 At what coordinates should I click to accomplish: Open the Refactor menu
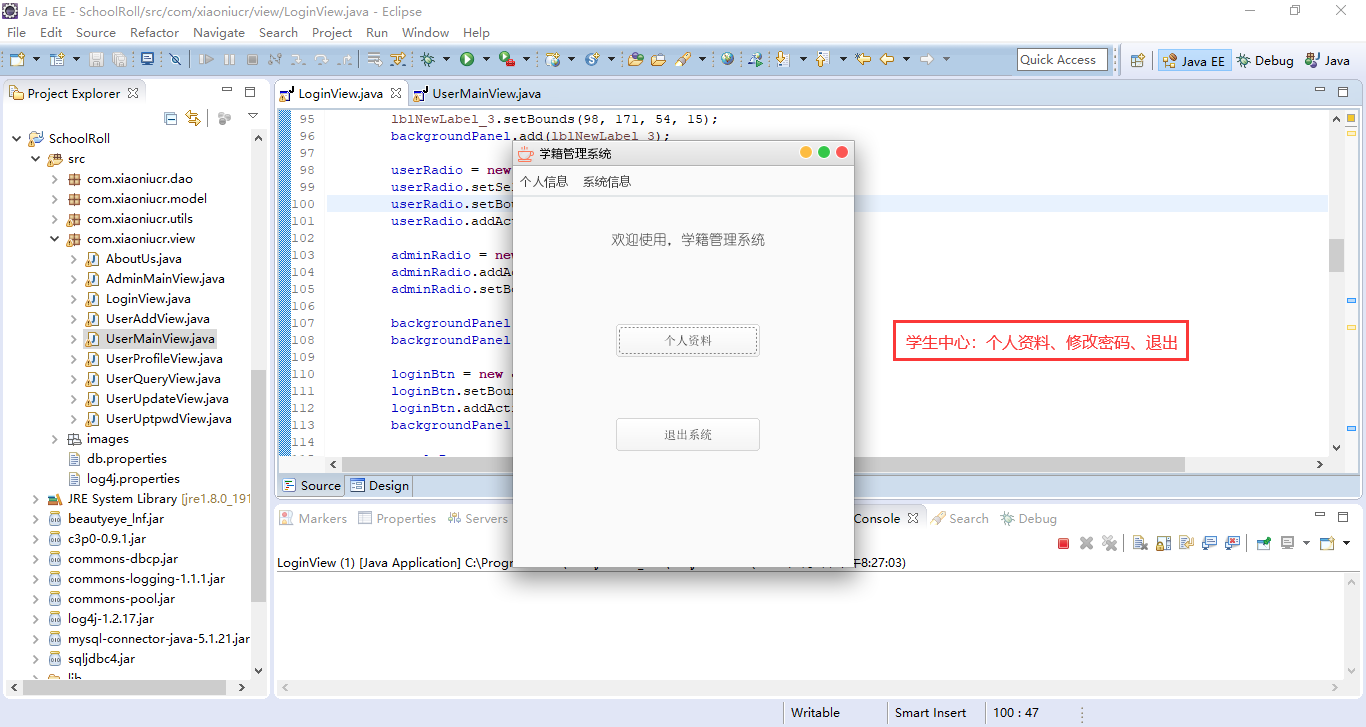point(154,32)
